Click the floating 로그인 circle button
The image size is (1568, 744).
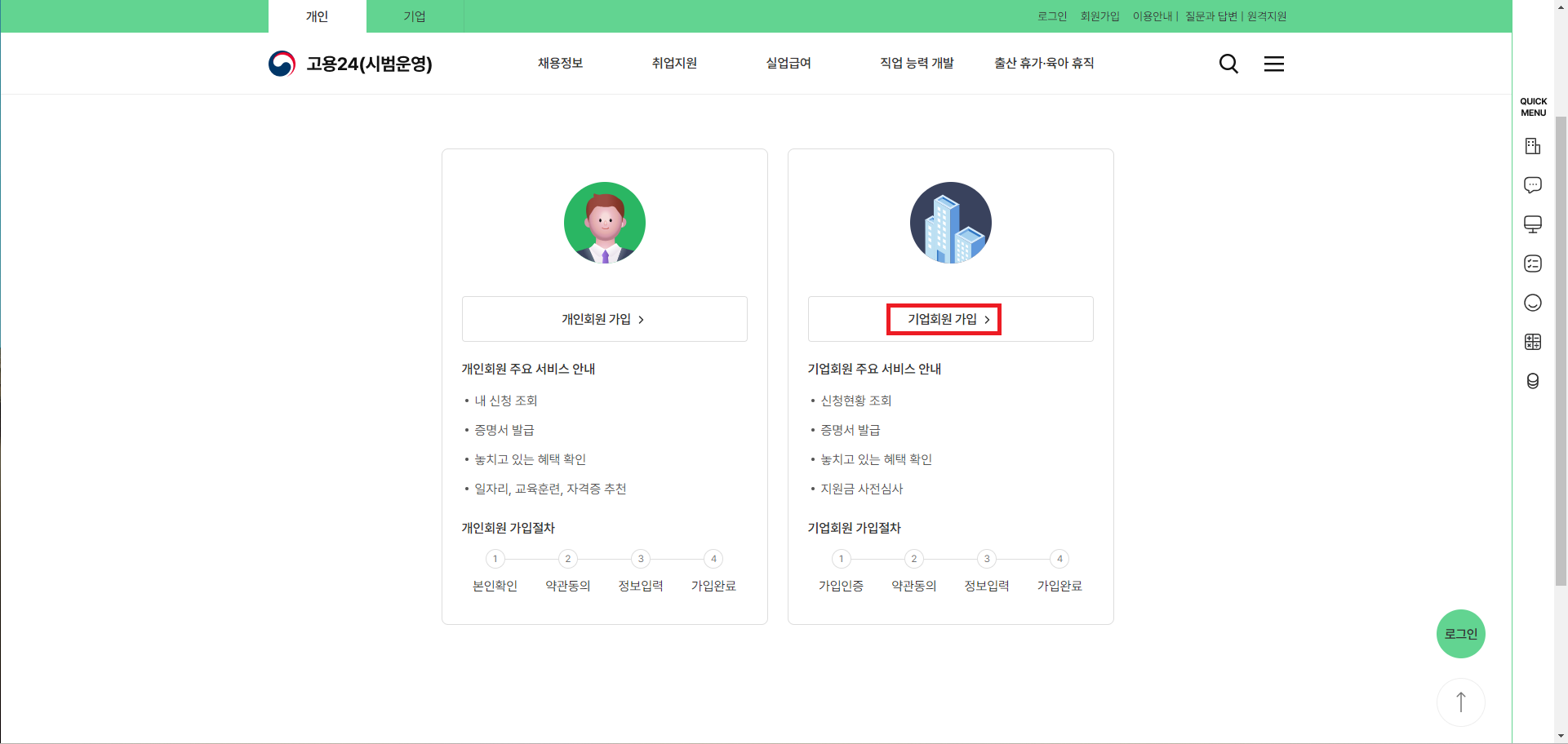(1460, 634)
